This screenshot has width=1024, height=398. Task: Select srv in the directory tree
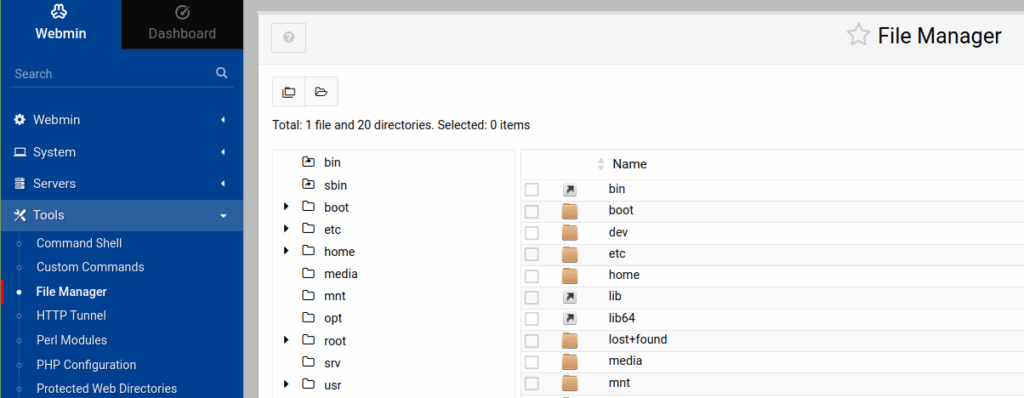(x=332, y=363)
